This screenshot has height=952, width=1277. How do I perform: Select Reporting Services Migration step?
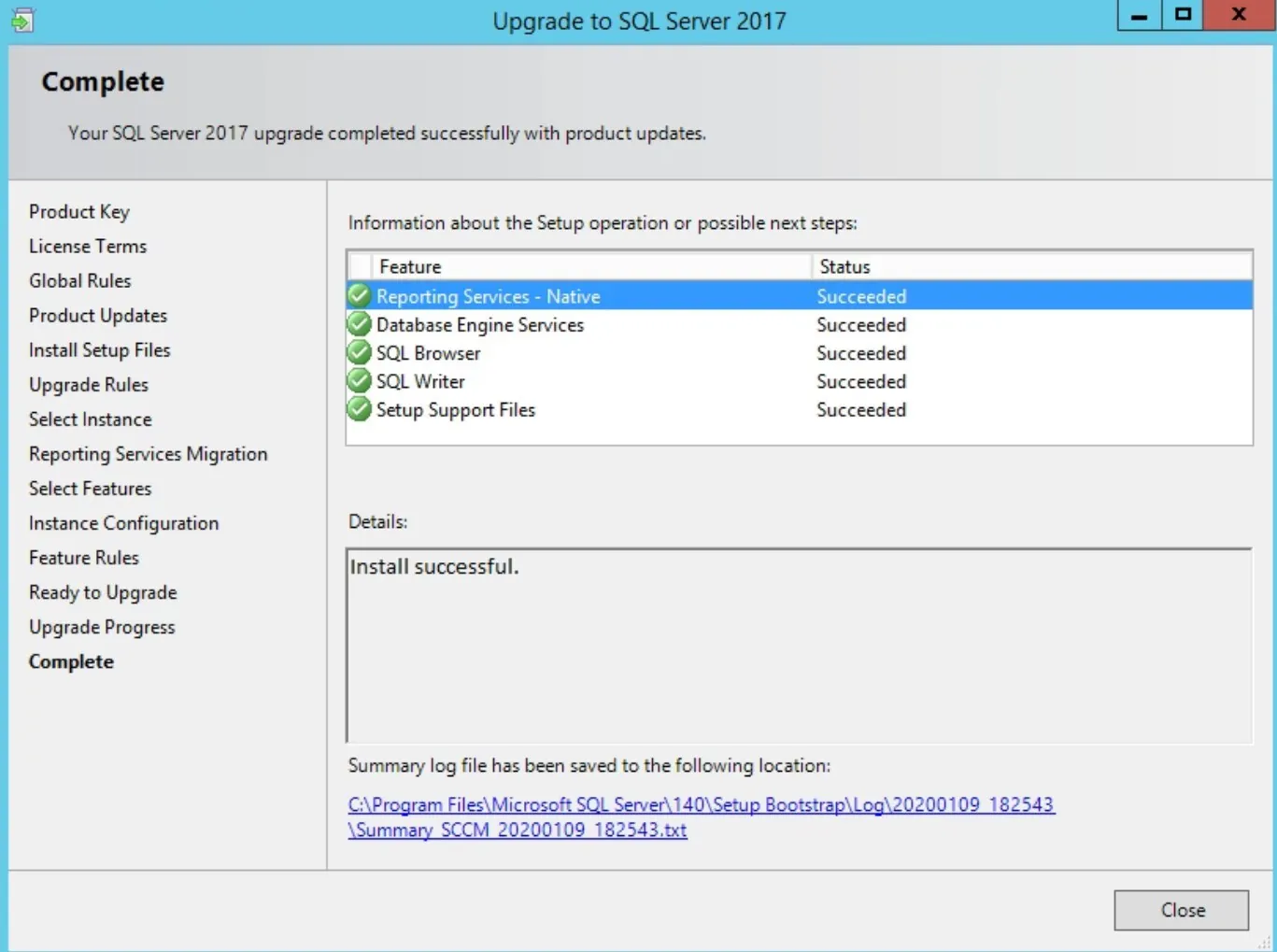[x=148, y=454]
